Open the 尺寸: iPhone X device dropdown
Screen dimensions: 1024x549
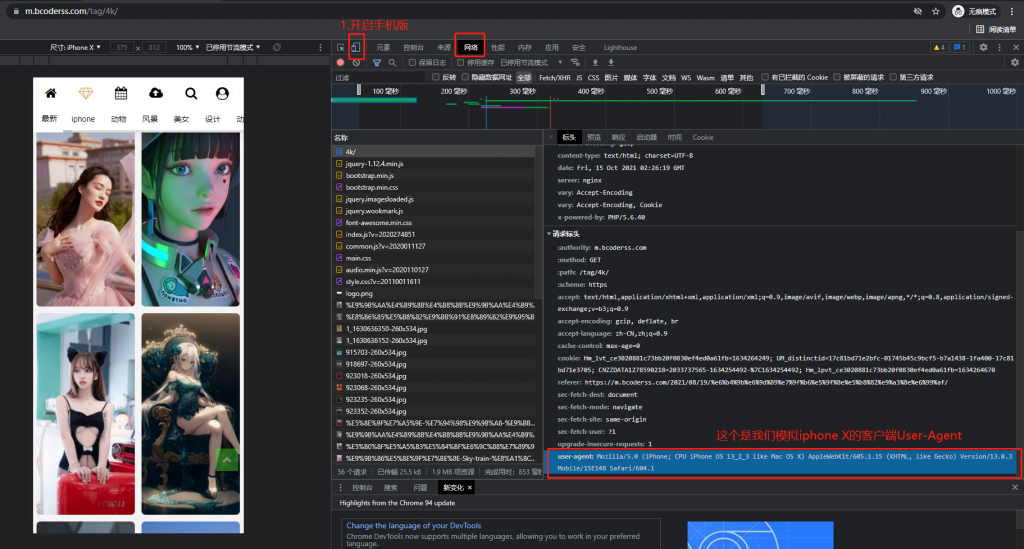point(75,47)
